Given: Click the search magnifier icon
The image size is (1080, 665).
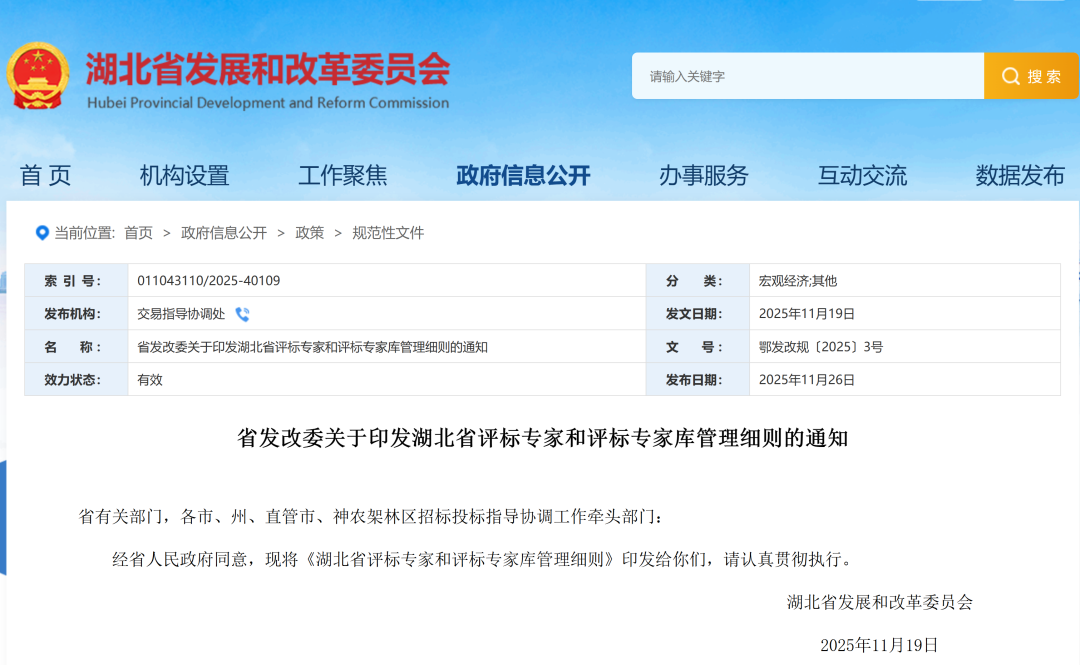Looking at the screenshot, I should pyautogui.click(x=1010, y=76).
